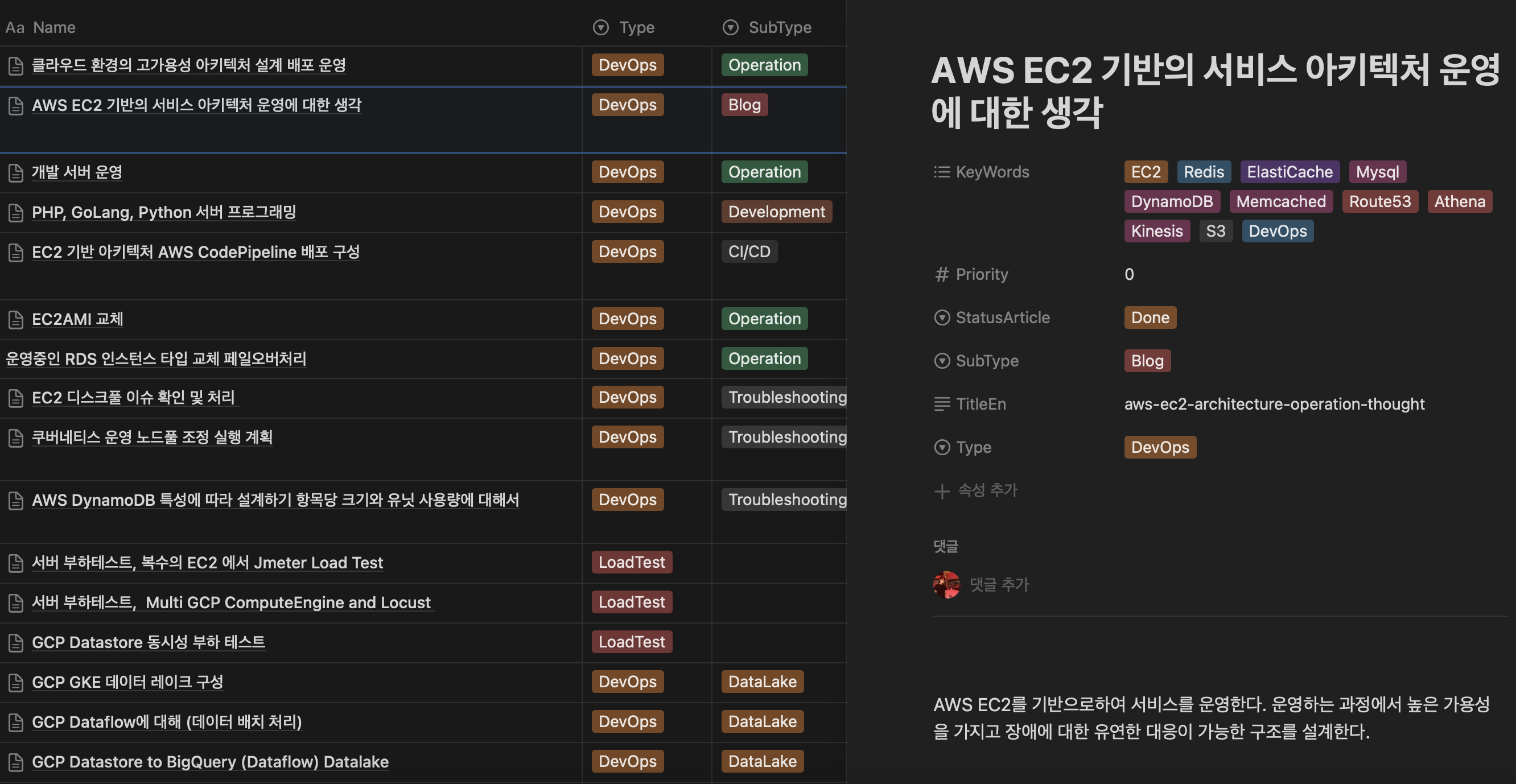Click page icon of 쿠버네티스 운영 노드풀 row
Viewport: 1516px width, 784px height.
(x=16, y=438)
